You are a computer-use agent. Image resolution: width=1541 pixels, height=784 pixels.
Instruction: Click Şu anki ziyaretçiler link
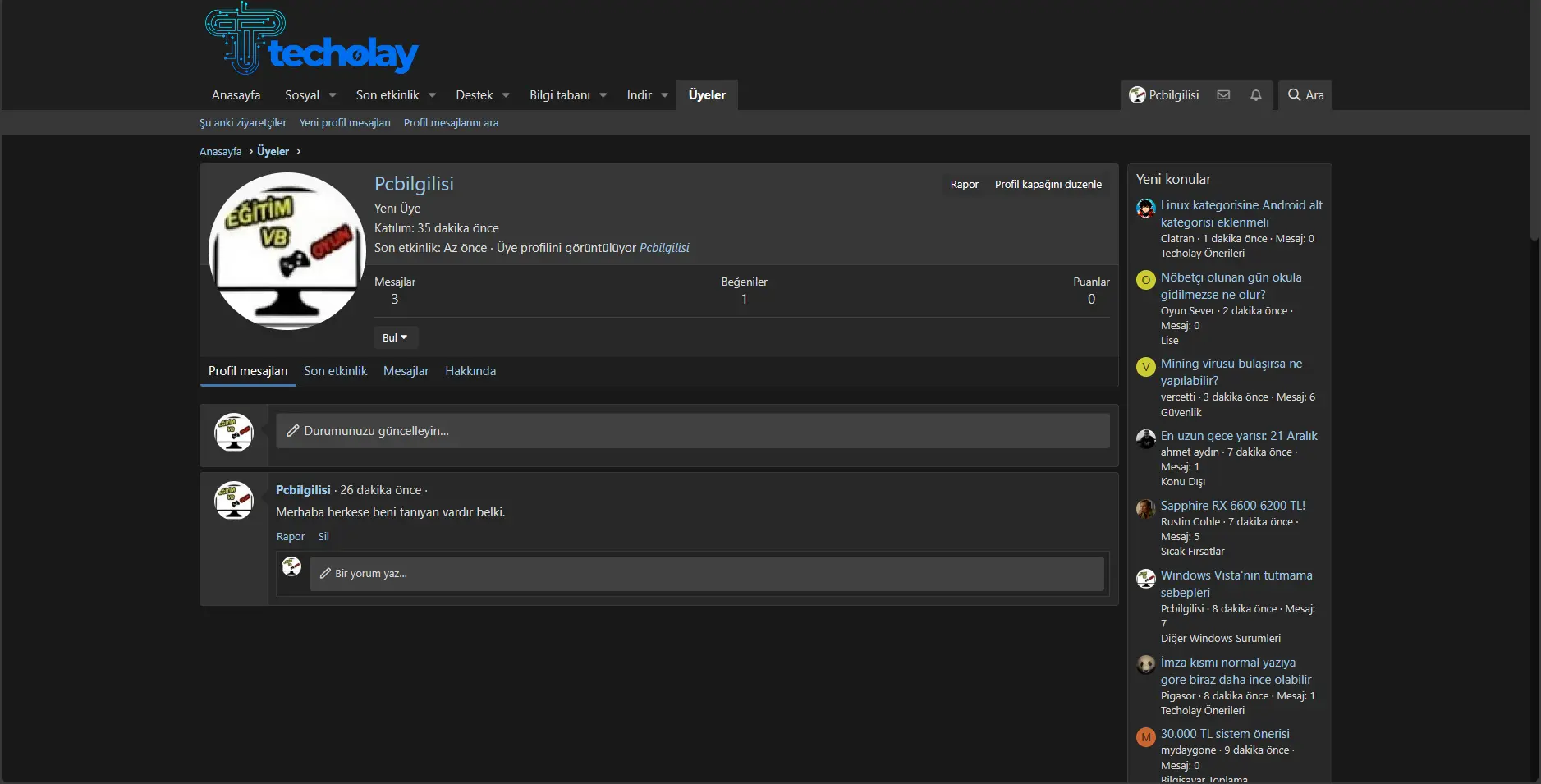pos(243,123)
